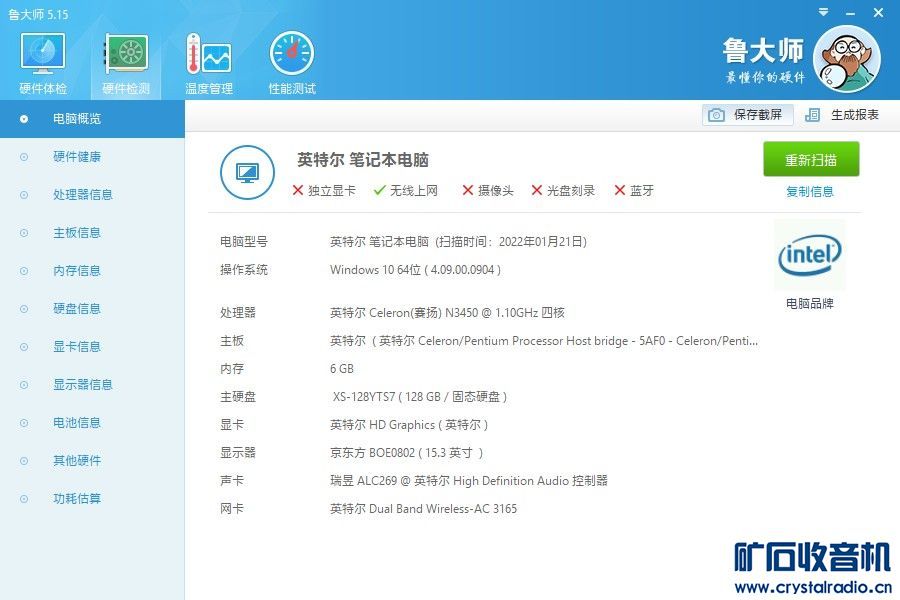
Task: Click the 英特尔 HD Graphics value
Action: [x=409, y=425]
